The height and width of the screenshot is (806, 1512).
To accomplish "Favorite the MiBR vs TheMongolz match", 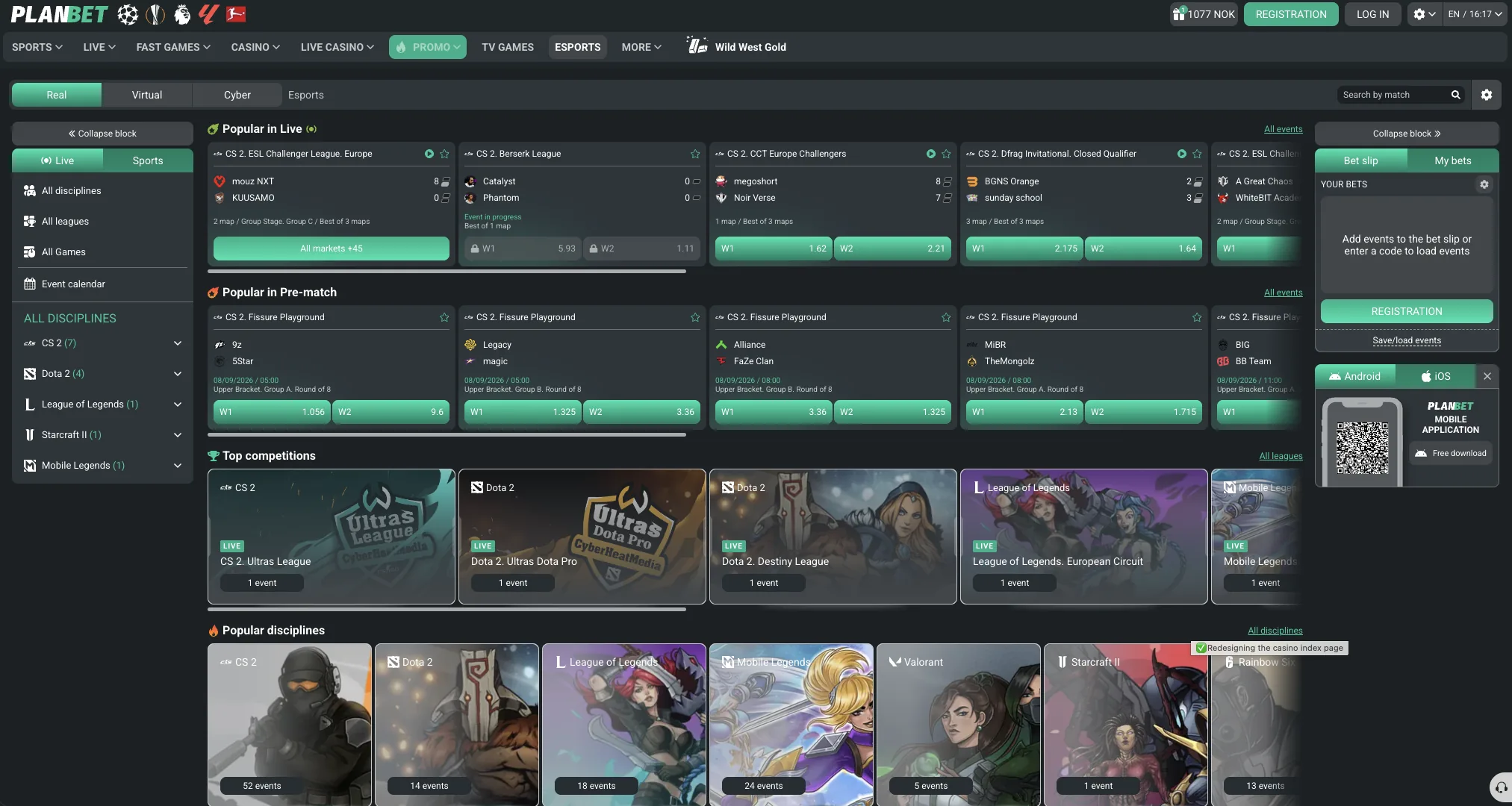I will click(x=1197, y=317).
